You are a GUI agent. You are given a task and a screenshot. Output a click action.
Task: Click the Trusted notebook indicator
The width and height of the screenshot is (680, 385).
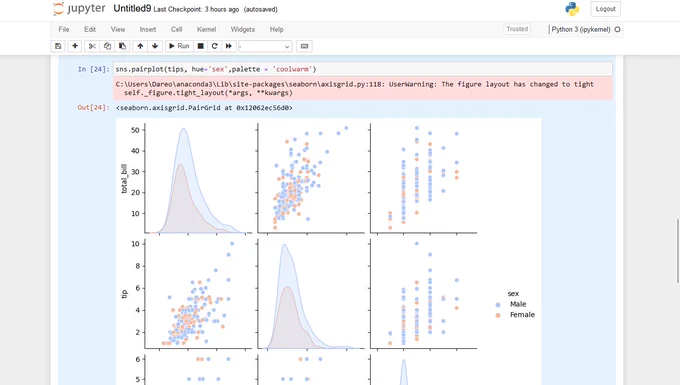point(517,29)
